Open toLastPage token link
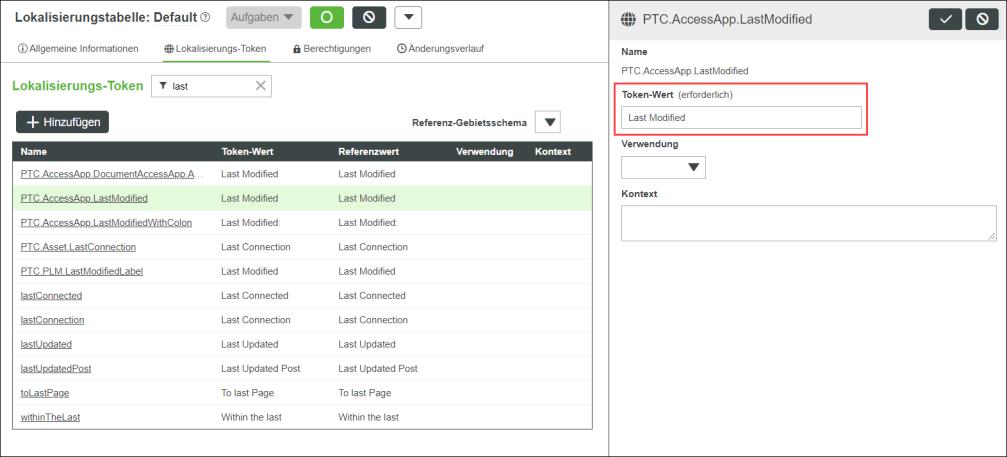Image resolution: width=1007 pixels, height=457 pixels. pos(45,393)
